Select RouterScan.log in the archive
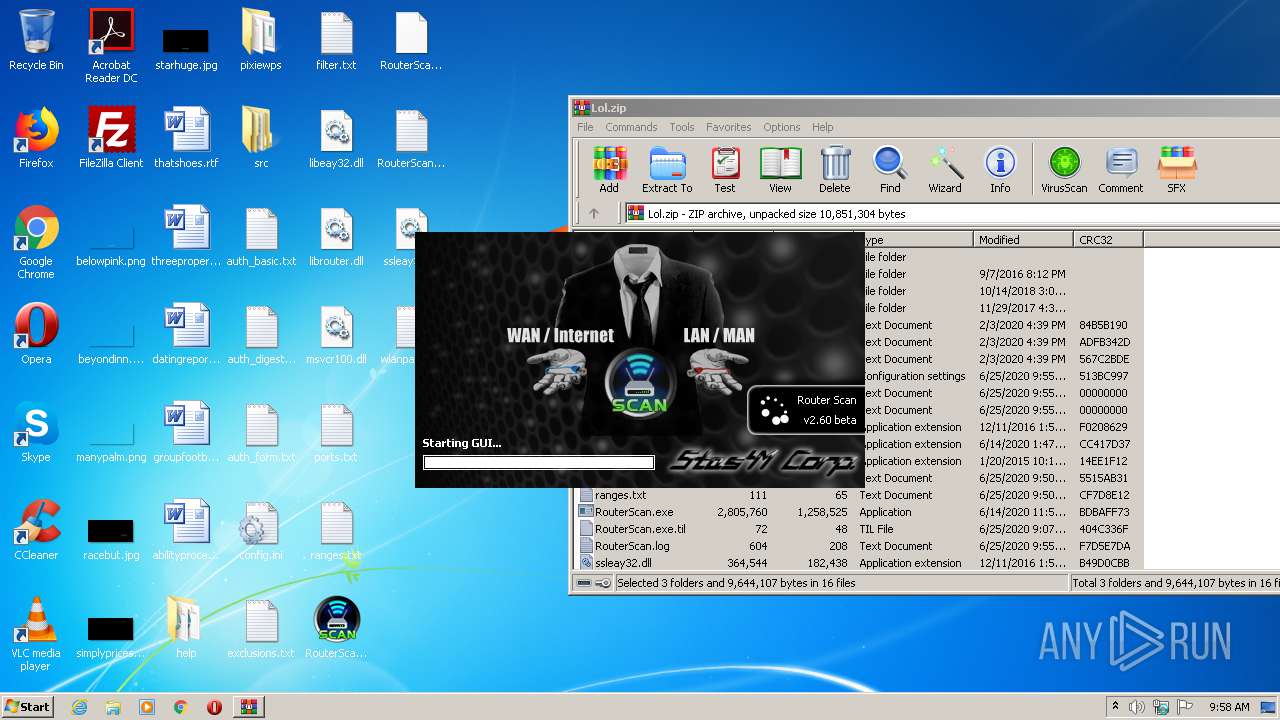 tap(632, 546)
